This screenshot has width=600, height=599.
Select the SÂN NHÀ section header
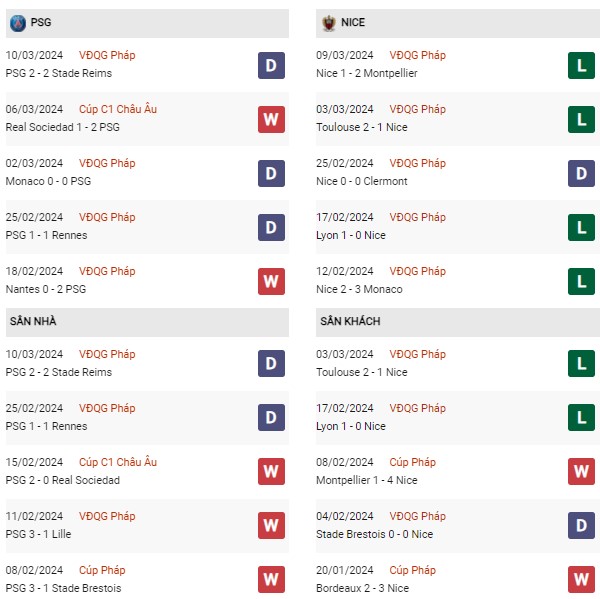[x=147, y=322]
